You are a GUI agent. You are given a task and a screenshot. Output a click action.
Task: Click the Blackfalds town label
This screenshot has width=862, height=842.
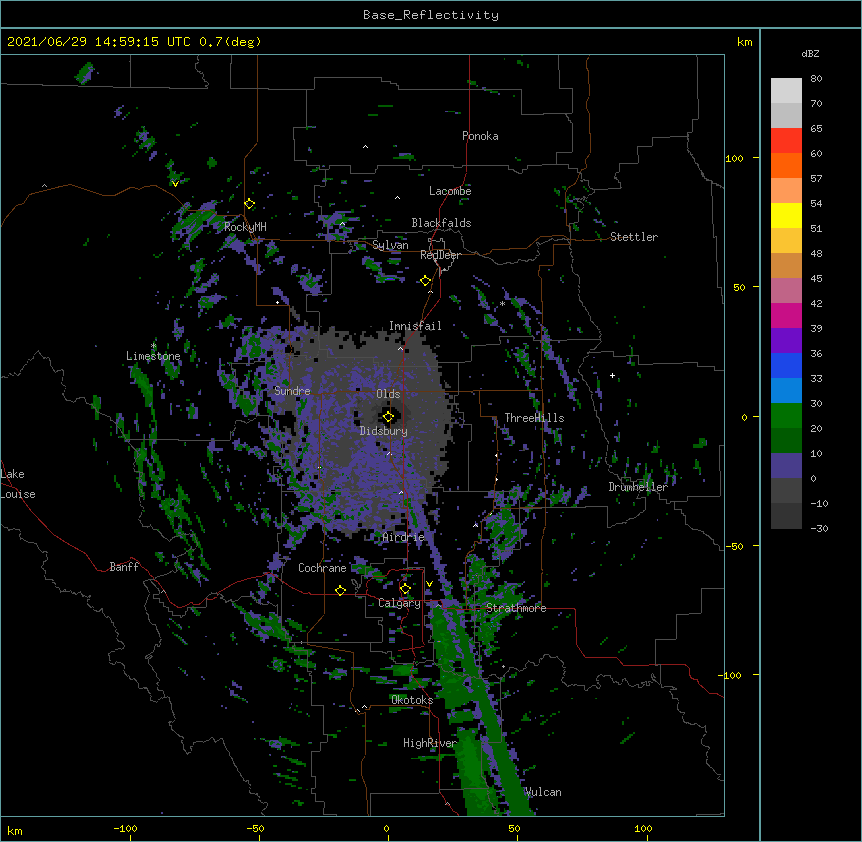441,223
